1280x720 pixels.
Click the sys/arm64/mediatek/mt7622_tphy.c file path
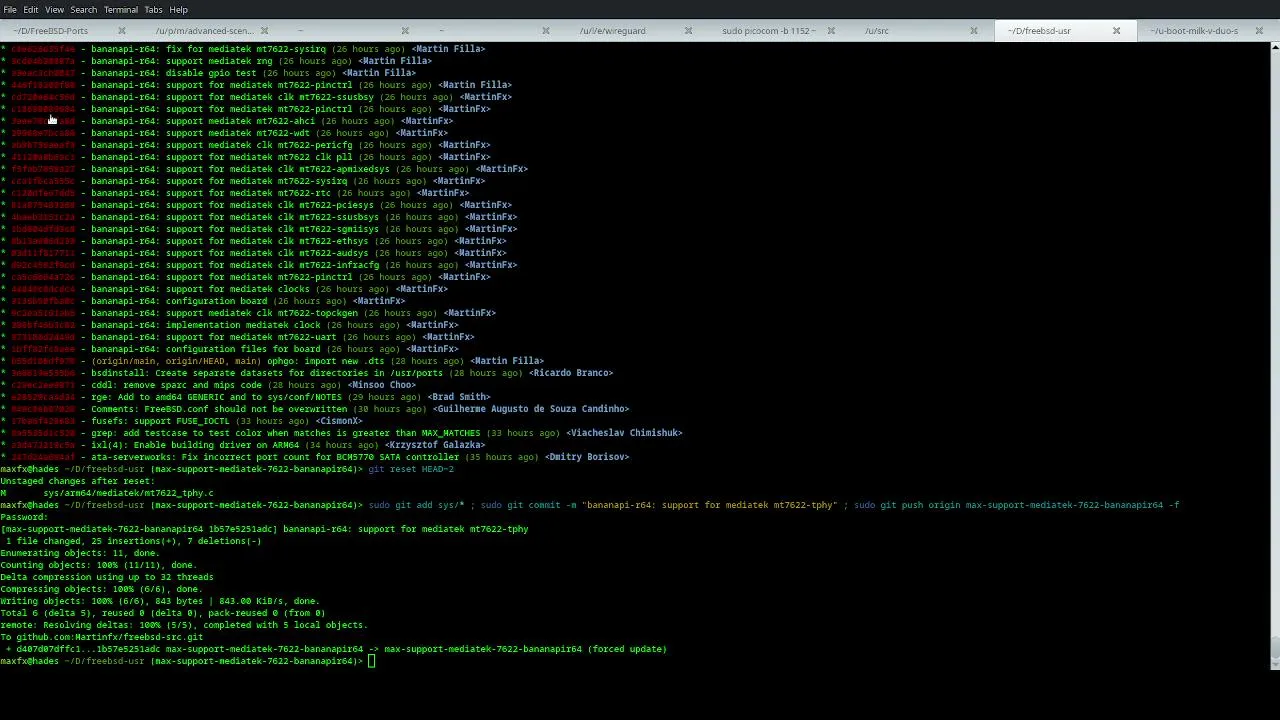point(128,493)
